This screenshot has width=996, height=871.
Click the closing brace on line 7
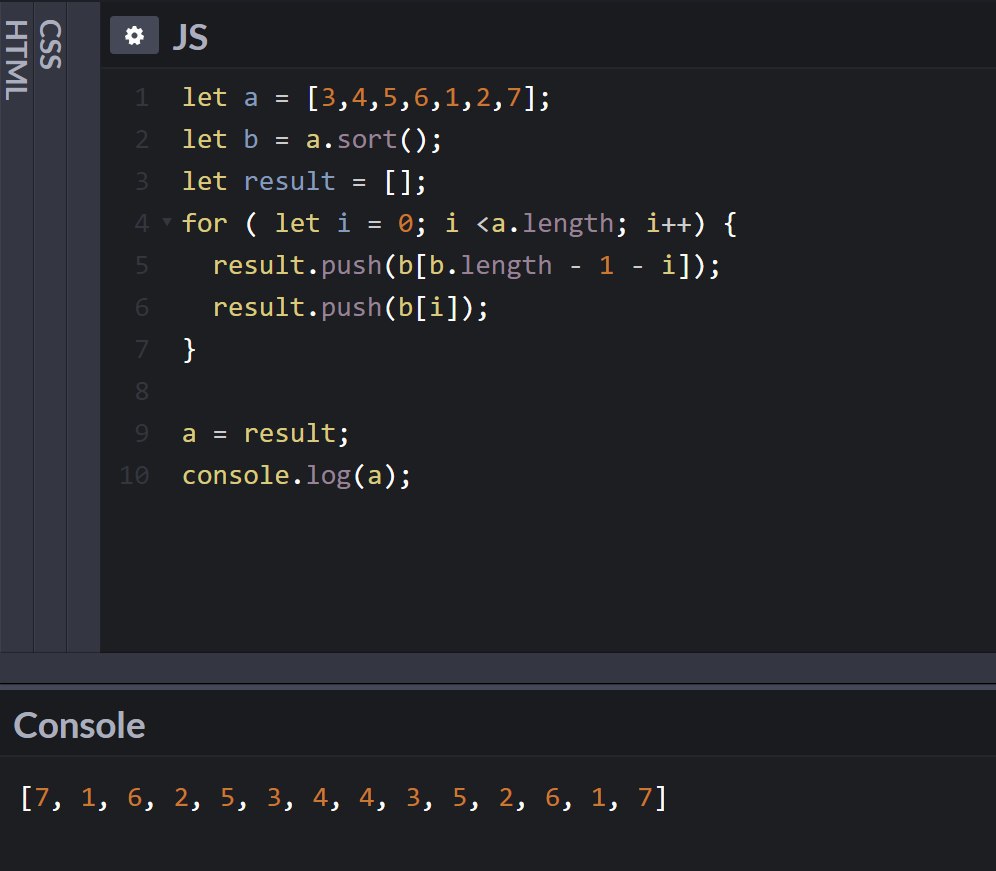(x=189, y=349)
